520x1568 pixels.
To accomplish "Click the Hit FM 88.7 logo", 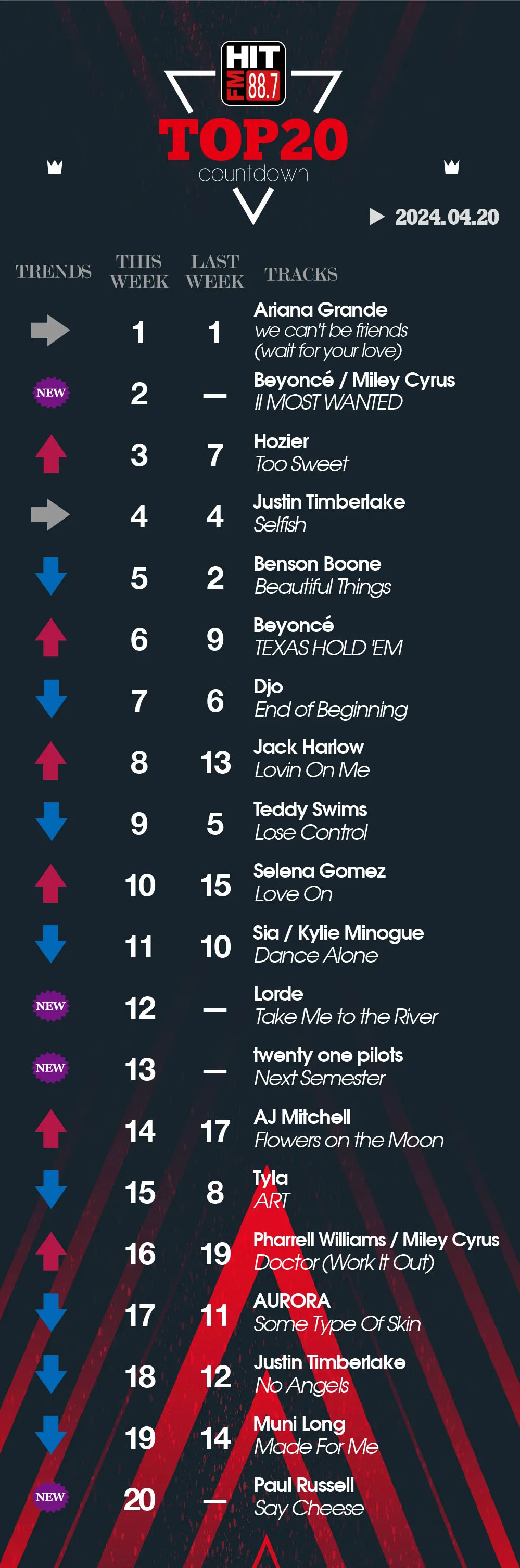I will [252, 73].
